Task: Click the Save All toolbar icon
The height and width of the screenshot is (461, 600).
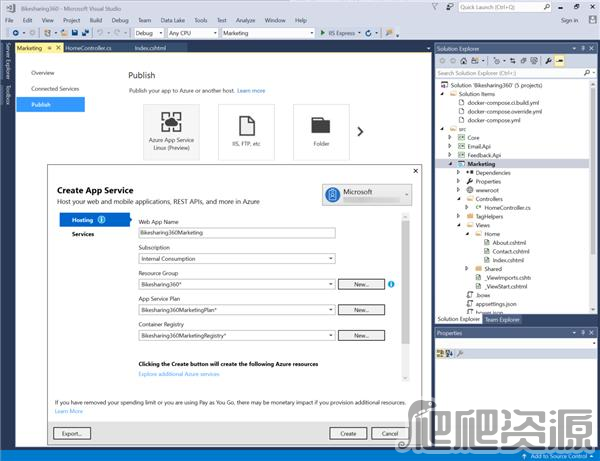Action: tap(85, 33)
